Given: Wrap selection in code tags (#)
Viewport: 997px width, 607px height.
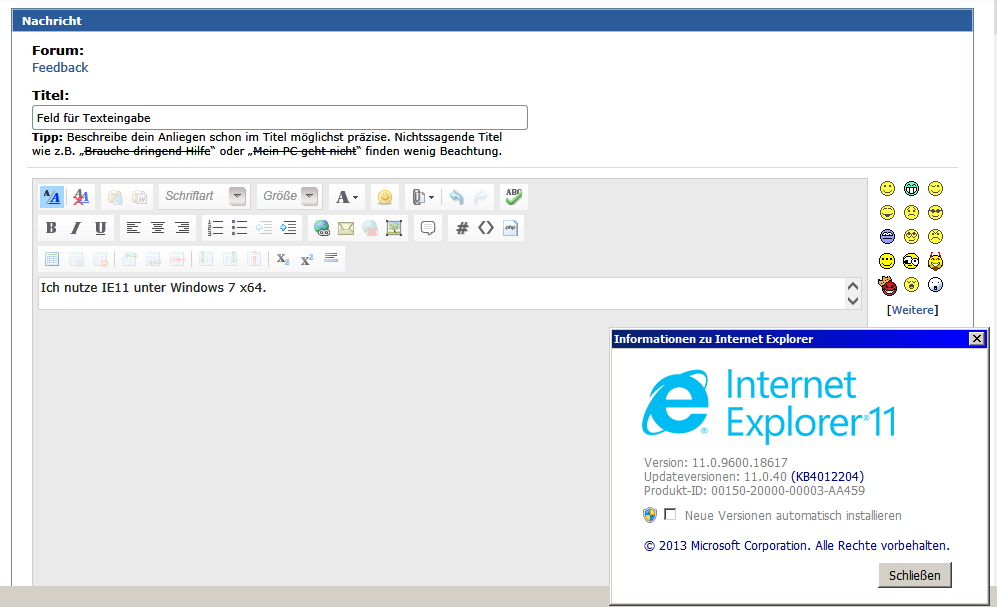Looking at the screenshot, I should 462,228.
